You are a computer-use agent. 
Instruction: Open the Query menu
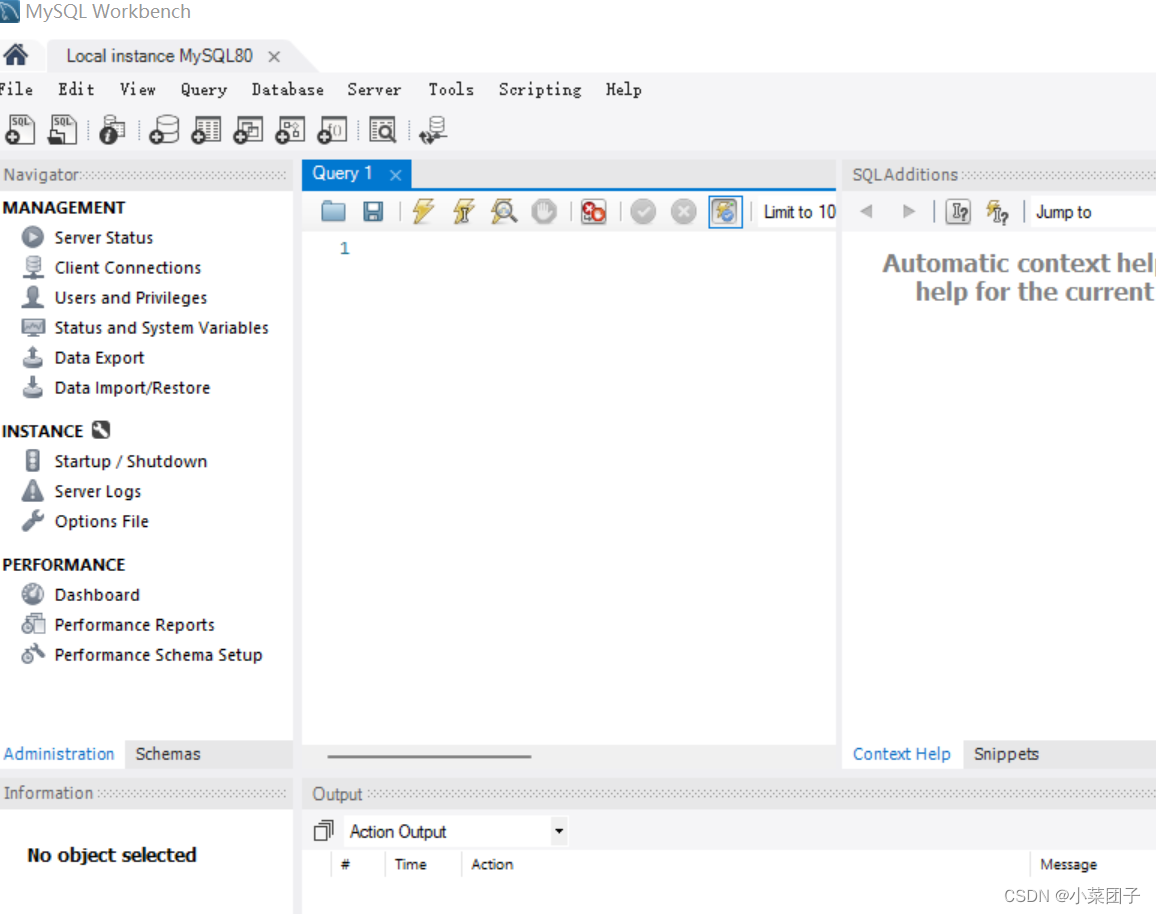point(204,89)
